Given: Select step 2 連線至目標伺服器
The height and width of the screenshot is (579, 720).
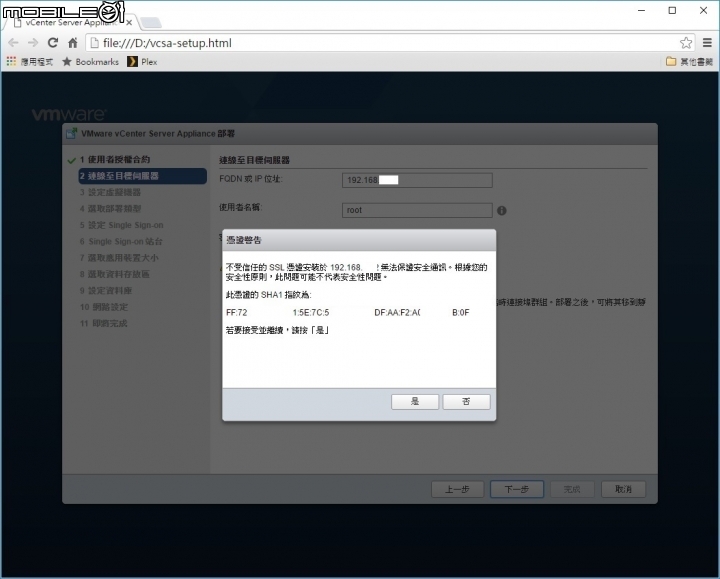Looking at the screenshot, I should click(x=143, y=176).
